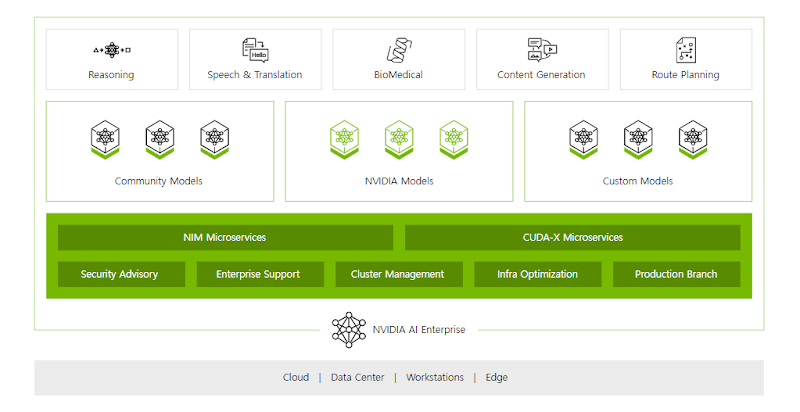Select the third Custom Models cube icon
The image size is (800, 412).
point(693,140)
